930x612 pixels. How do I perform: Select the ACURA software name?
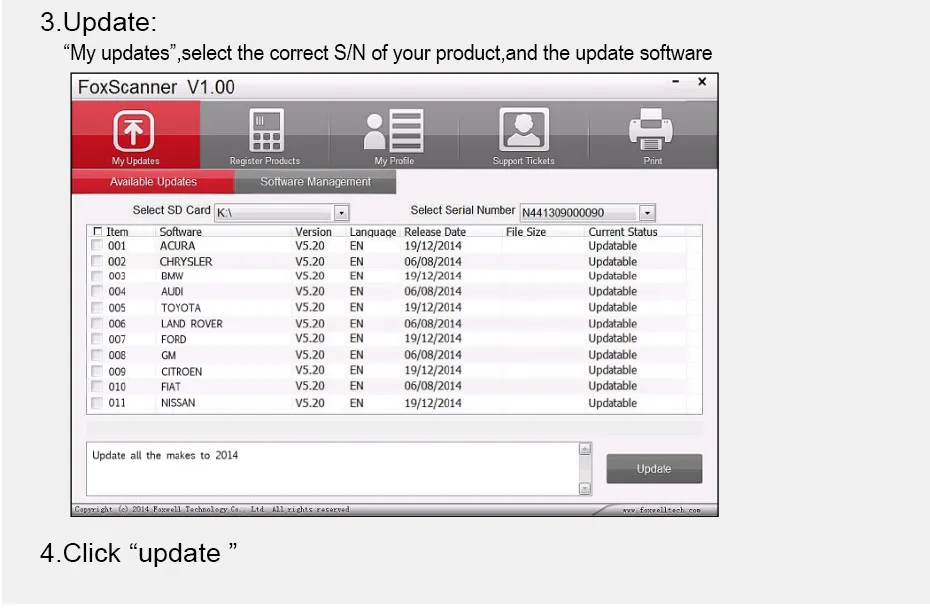pyautogui.click(x=177, y=246)
